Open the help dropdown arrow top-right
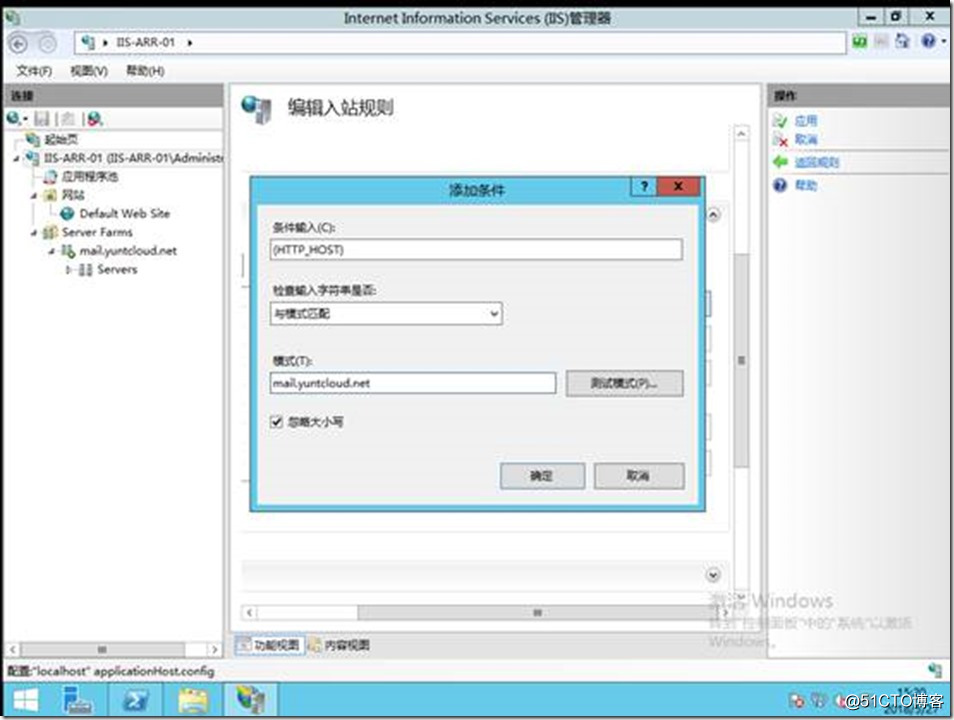The image size is (954, 720). tap(943, 41)
